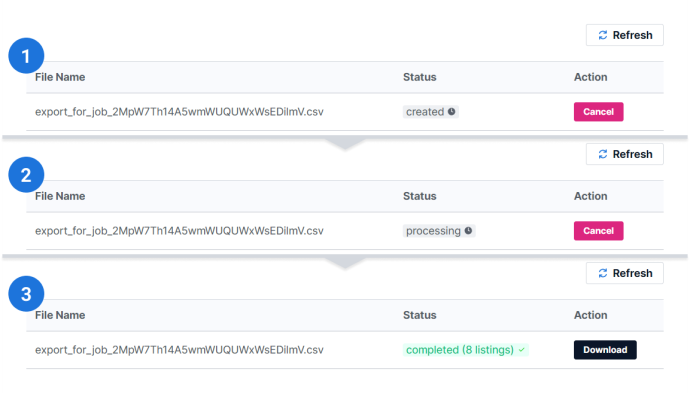Image resolution: width=690 pixels, height=393 pixels.
Task: Download the completed export CSV file
Action: [x=605, y=350]
